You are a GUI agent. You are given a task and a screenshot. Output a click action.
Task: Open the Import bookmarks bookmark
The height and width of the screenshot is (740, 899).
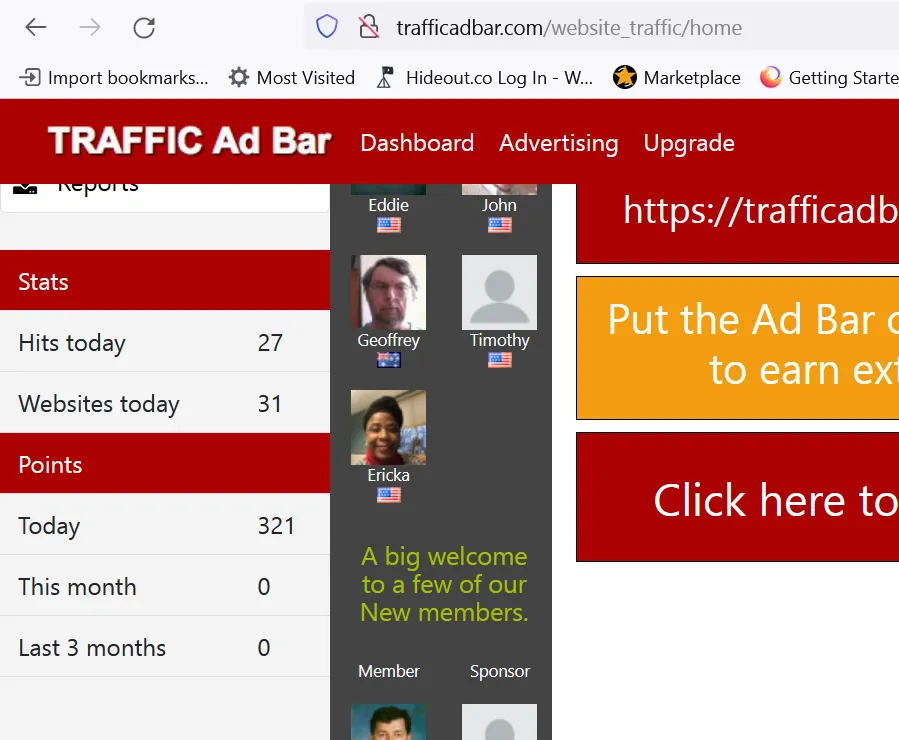(x=114, y=77)
